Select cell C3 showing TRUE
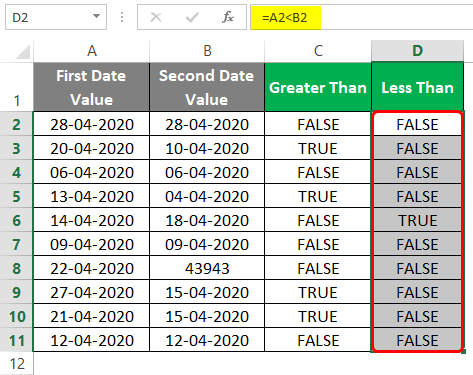The width and height of the screenshot is (473, 375). point(318,148)
